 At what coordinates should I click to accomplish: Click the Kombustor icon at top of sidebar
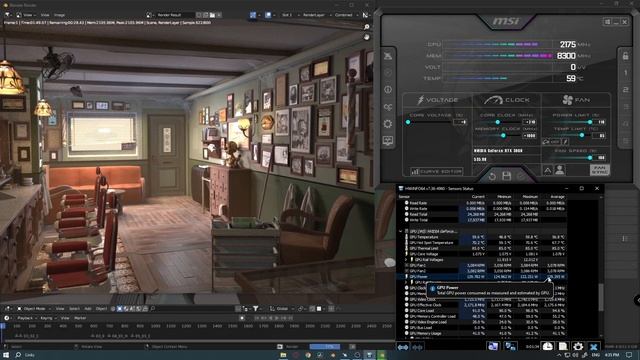pyautogui.click(x=388, y=56)
